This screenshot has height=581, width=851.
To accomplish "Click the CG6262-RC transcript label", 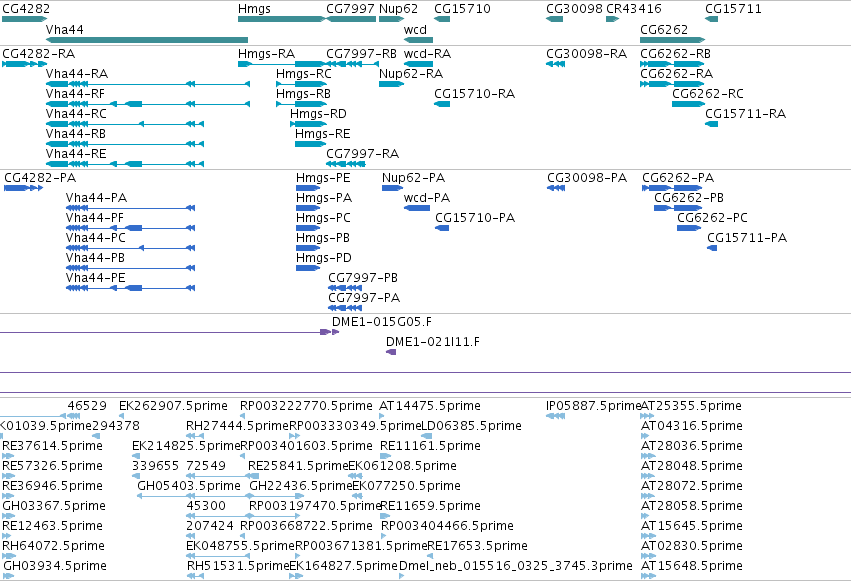I will [x=708, y=94].
